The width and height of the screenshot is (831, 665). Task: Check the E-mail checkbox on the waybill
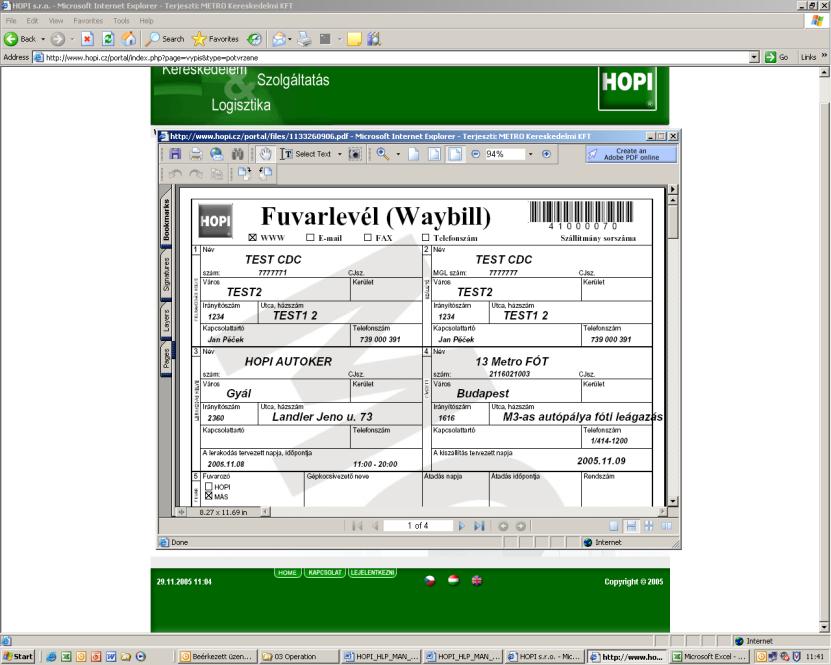[310, 237]
